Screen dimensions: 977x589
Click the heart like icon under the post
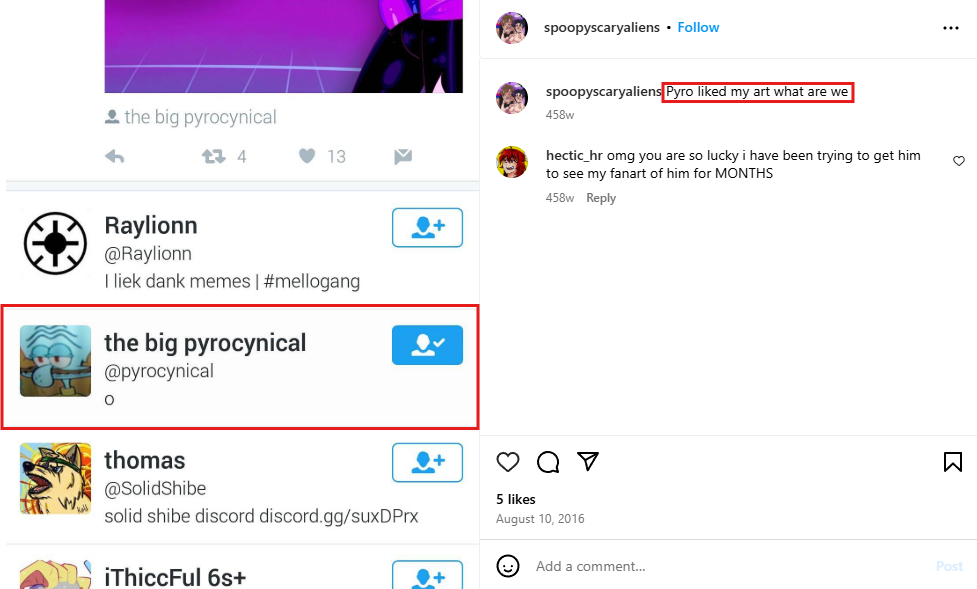pos(508,461)
